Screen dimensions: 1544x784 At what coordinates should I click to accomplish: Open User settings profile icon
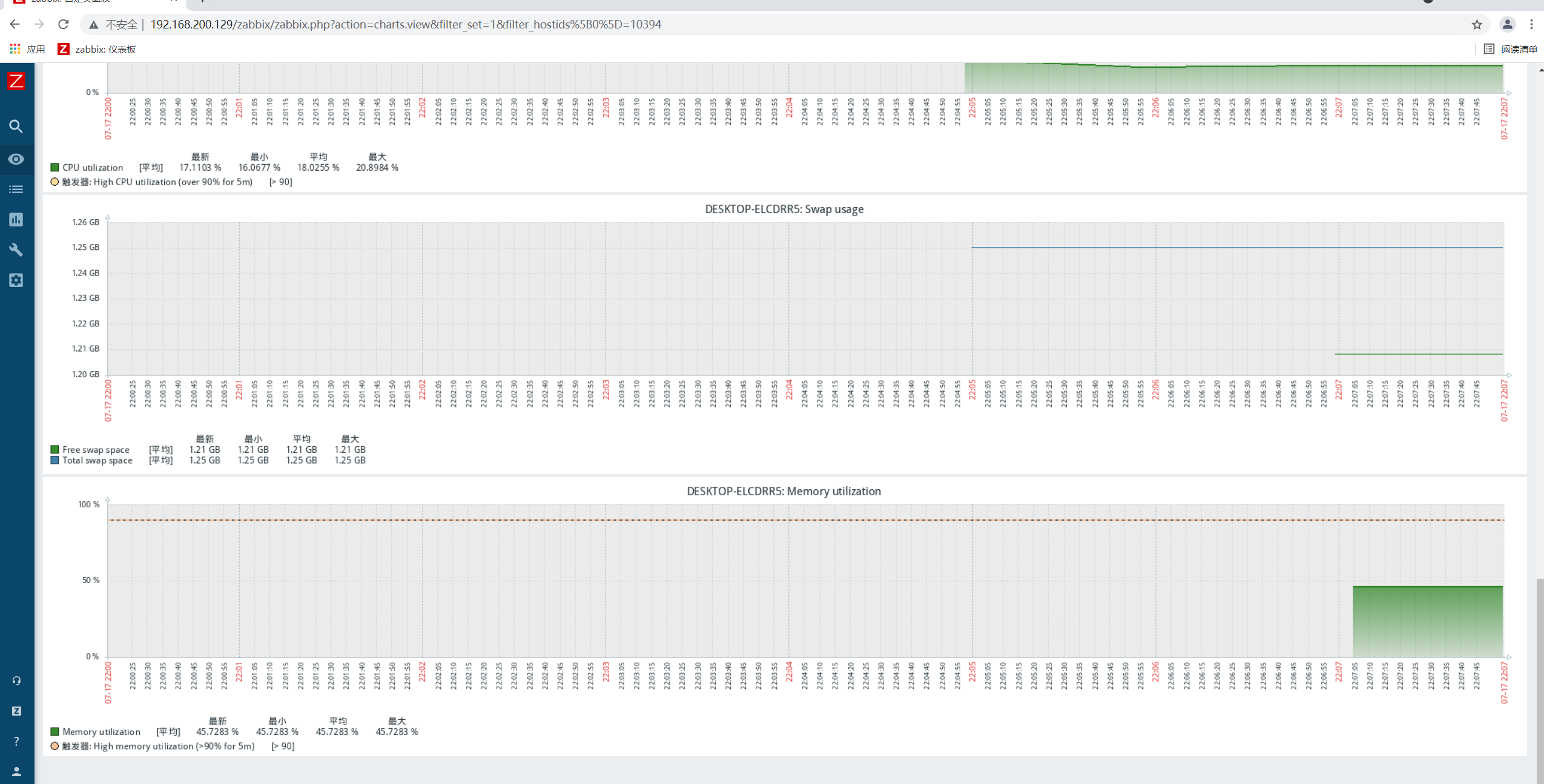(16, 771)
